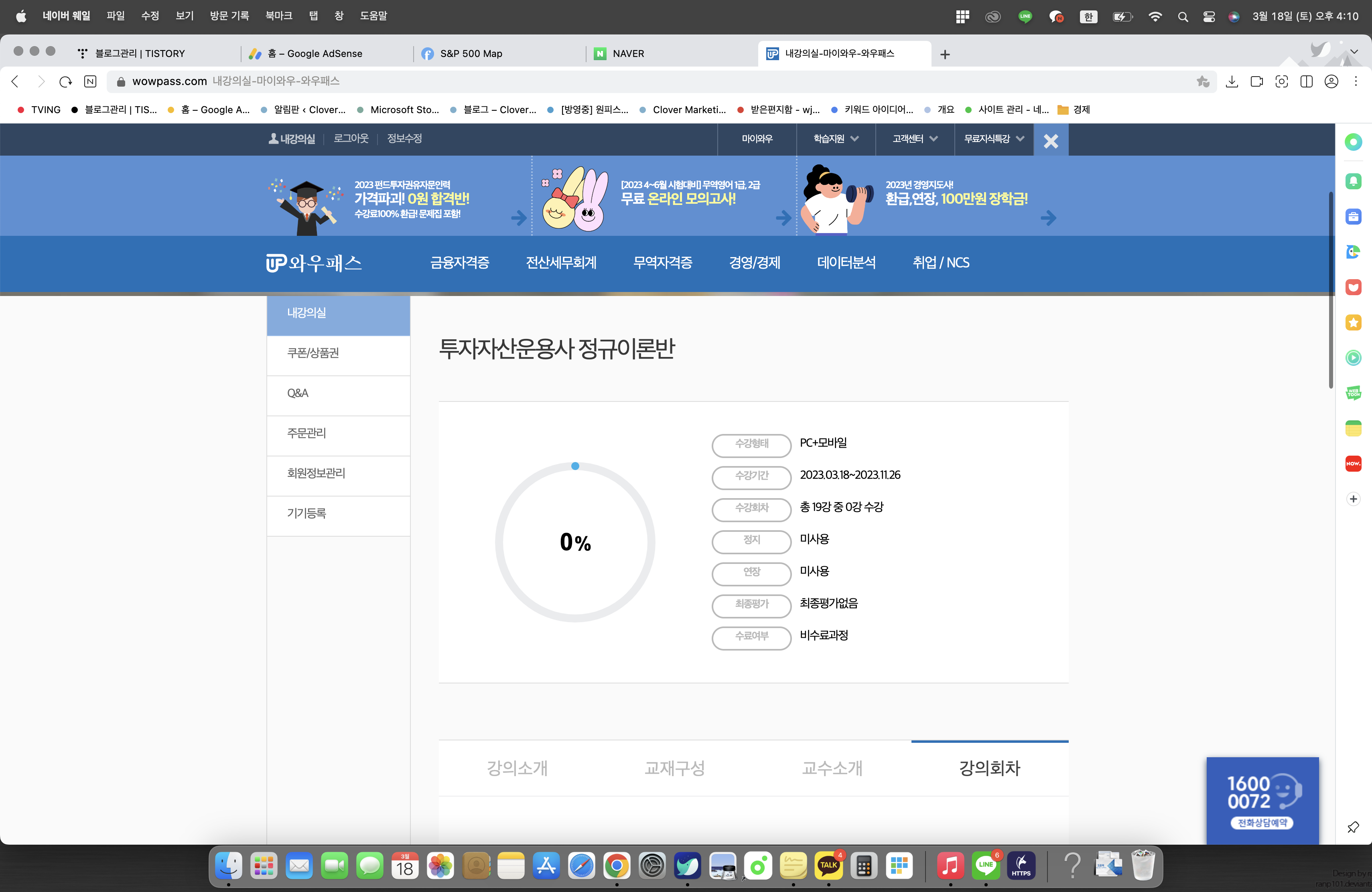Open the 전산세무회계 menu
Screen dimensions: 1372x892
pyautogui.click(x=561, y=263)
